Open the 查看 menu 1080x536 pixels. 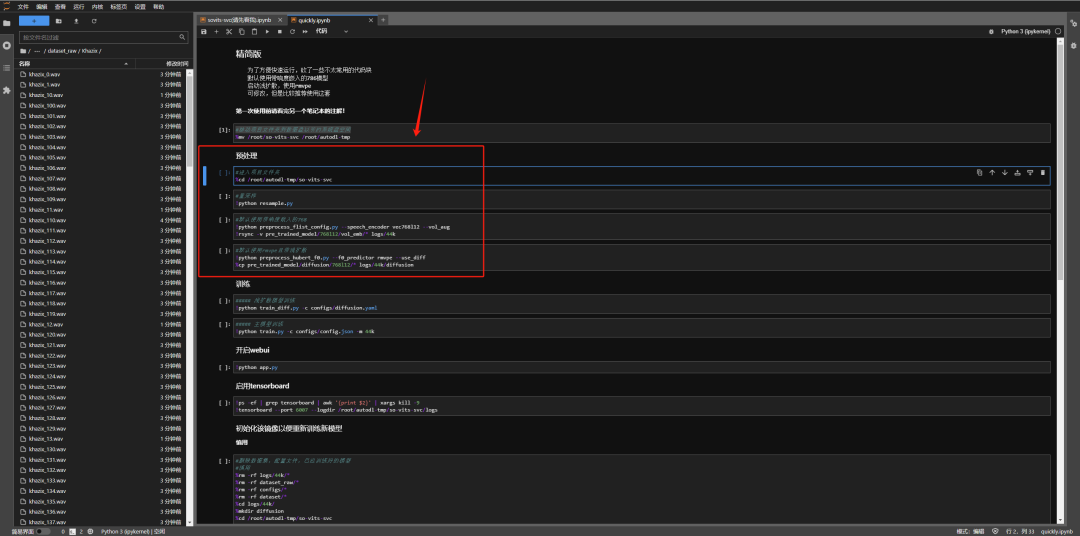point(61,6)
